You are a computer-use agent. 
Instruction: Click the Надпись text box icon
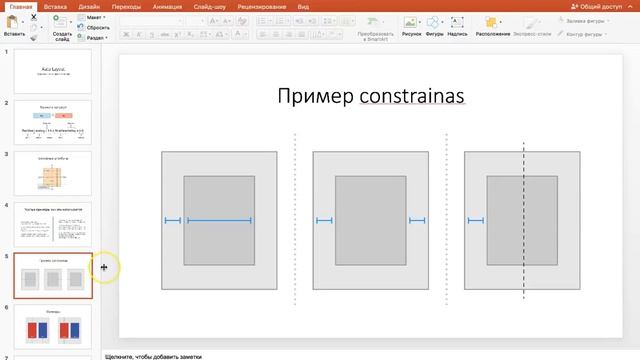(457, 22)
